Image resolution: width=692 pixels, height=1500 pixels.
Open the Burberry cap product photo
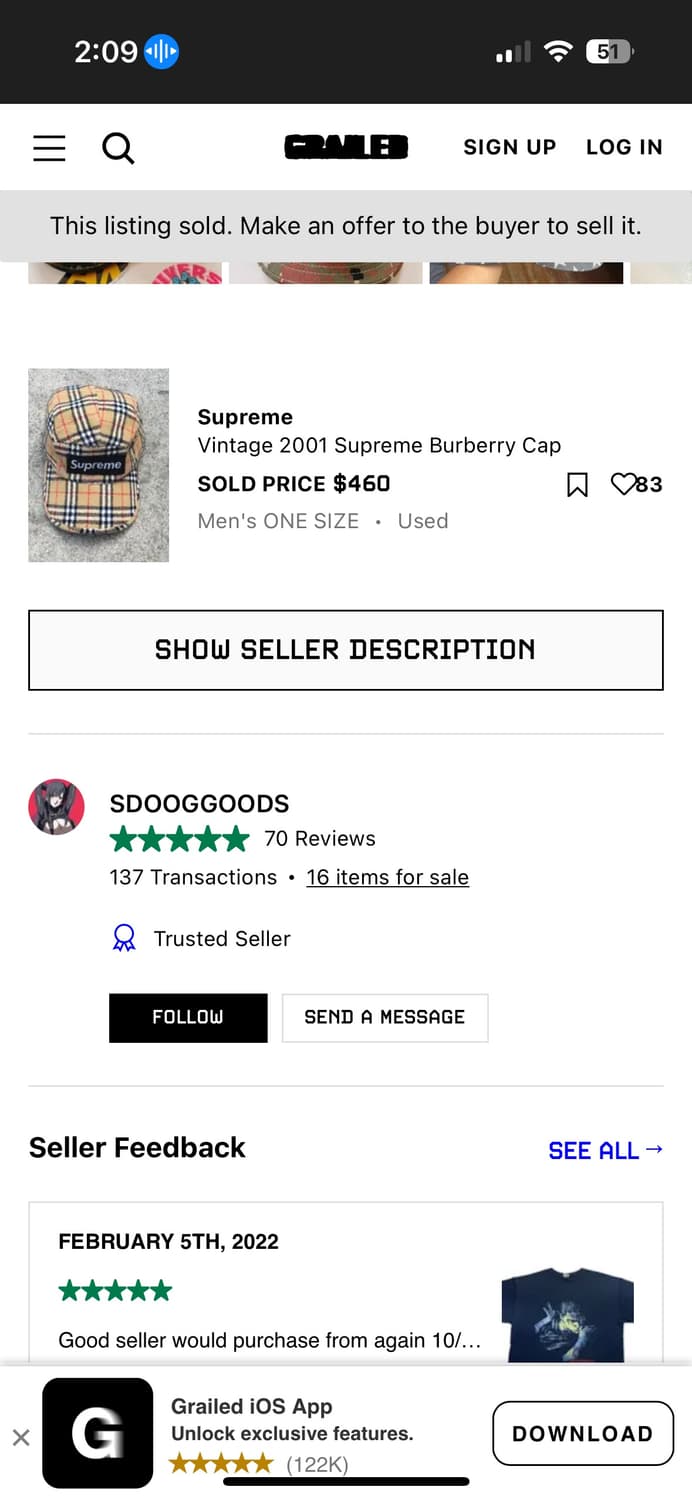(98, 464)
